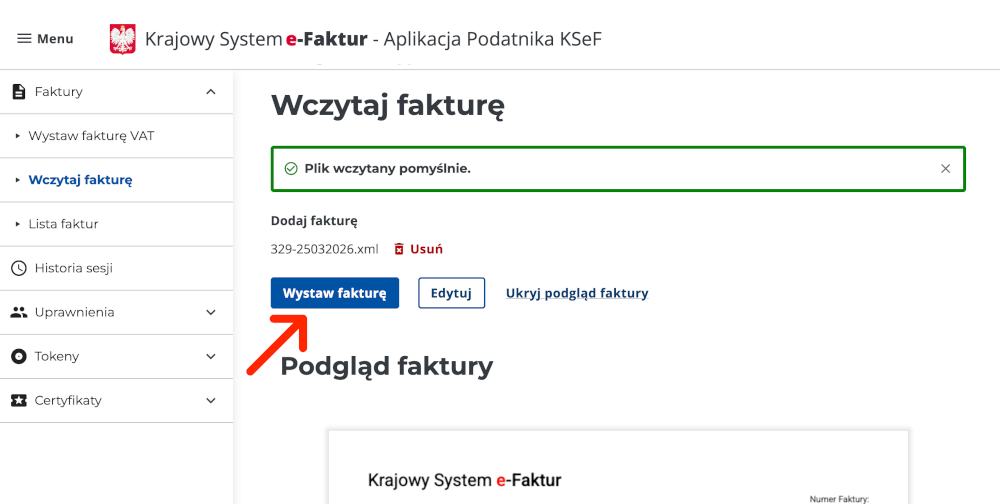This screenshot has height=504, width=1000.
Task: Click the Historia sesji clock icon
Action: pyautogui.click(x=18, y=268)
